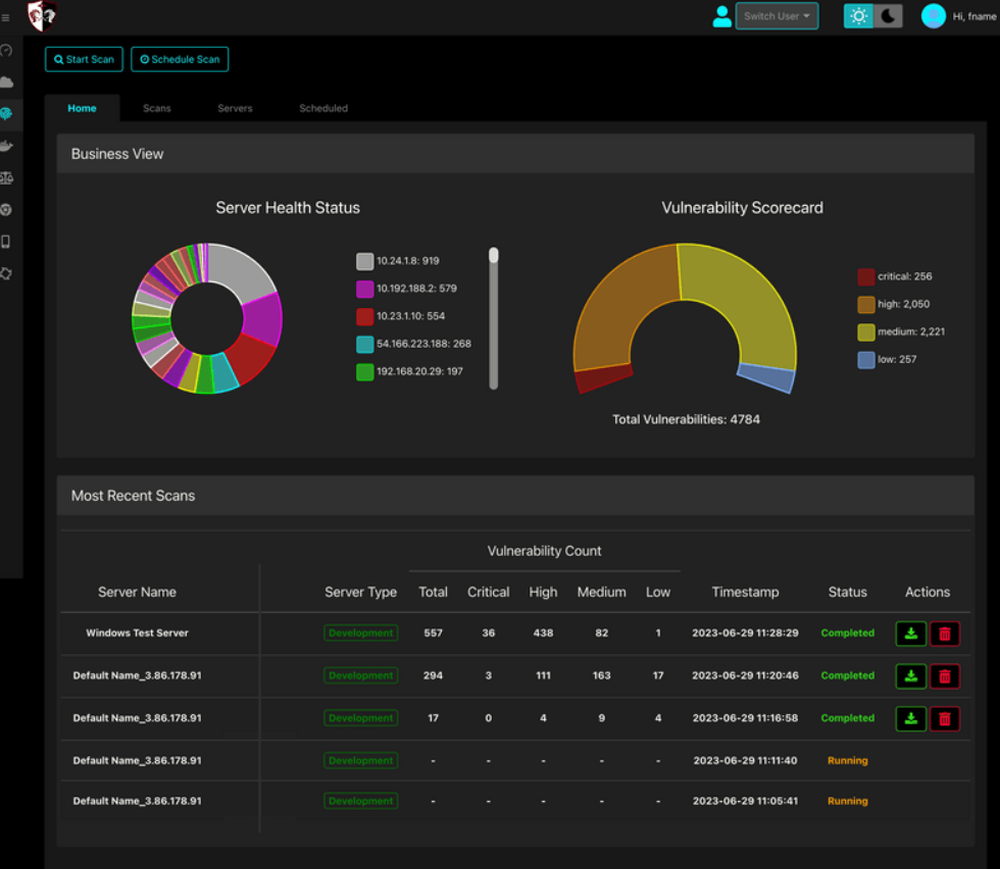Click Development tag in Windows Test Server row
This screenshot has width=1000, height=869.
(361, 633)
